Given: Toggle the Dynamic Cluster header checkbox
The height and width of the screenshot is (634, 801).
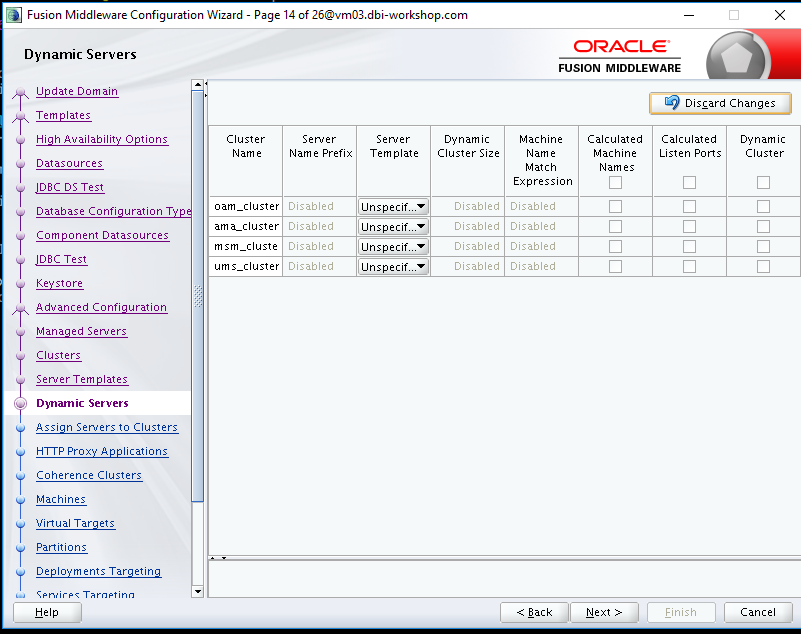Looking at the screenshot, I should point(764,182).
